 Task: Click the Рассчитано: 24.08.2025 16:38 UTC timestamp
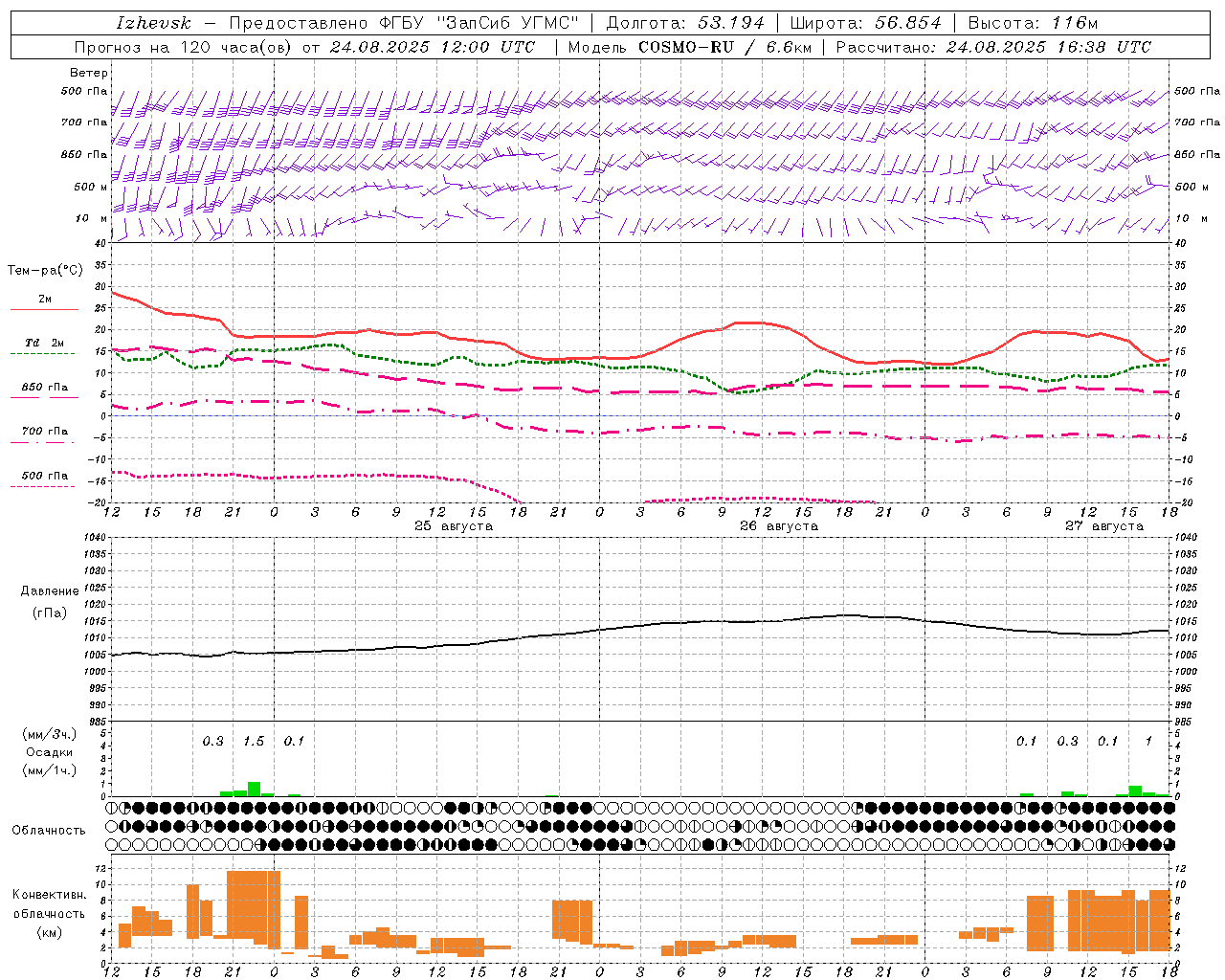coord(993,47)
